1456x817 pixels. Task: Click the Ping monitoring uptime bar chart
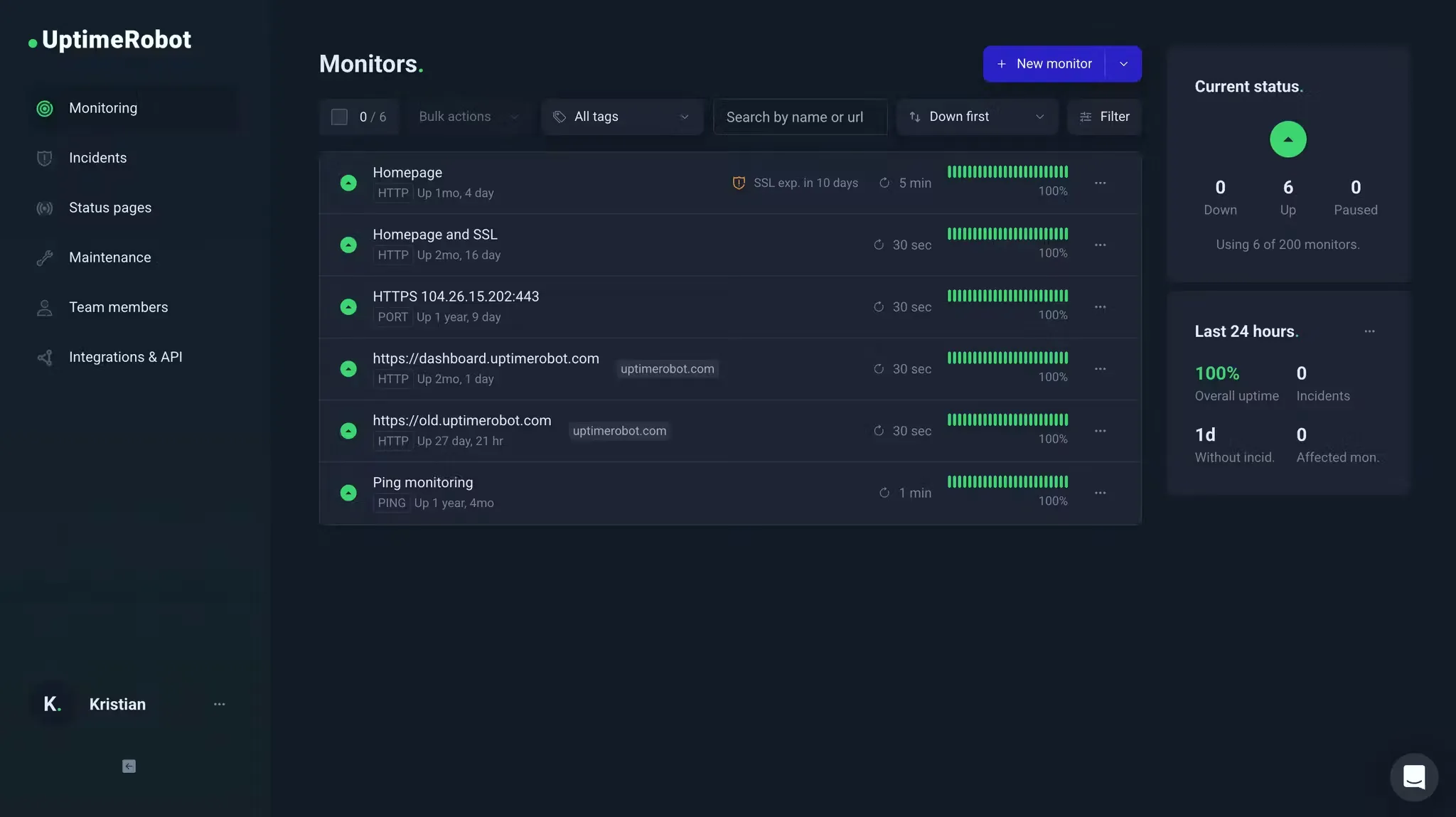click(1007, 481)
